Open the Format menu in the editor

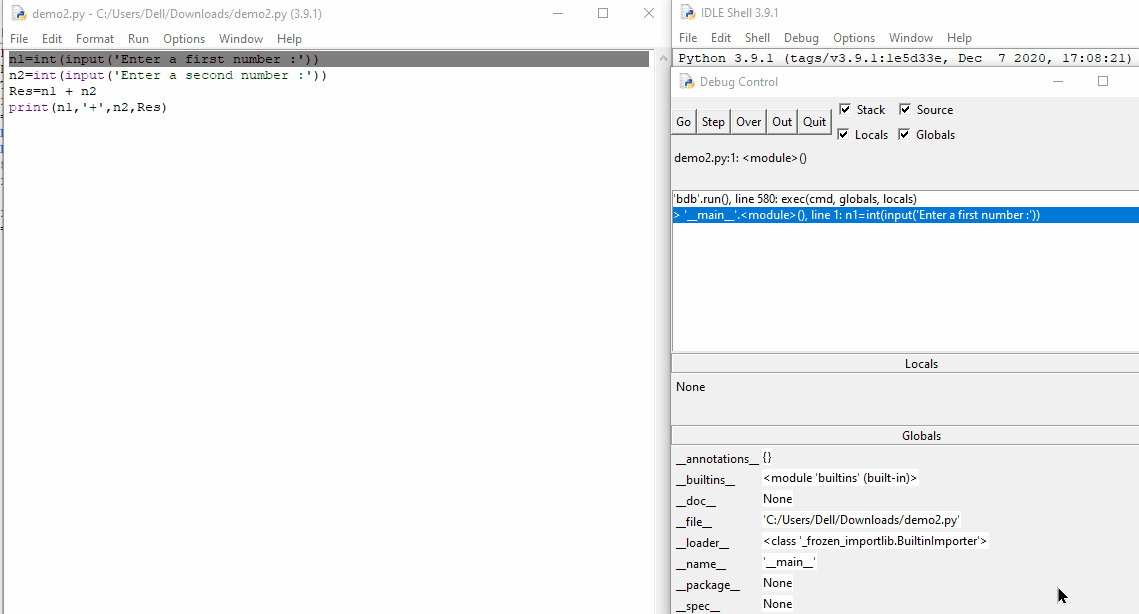(95, 39)
